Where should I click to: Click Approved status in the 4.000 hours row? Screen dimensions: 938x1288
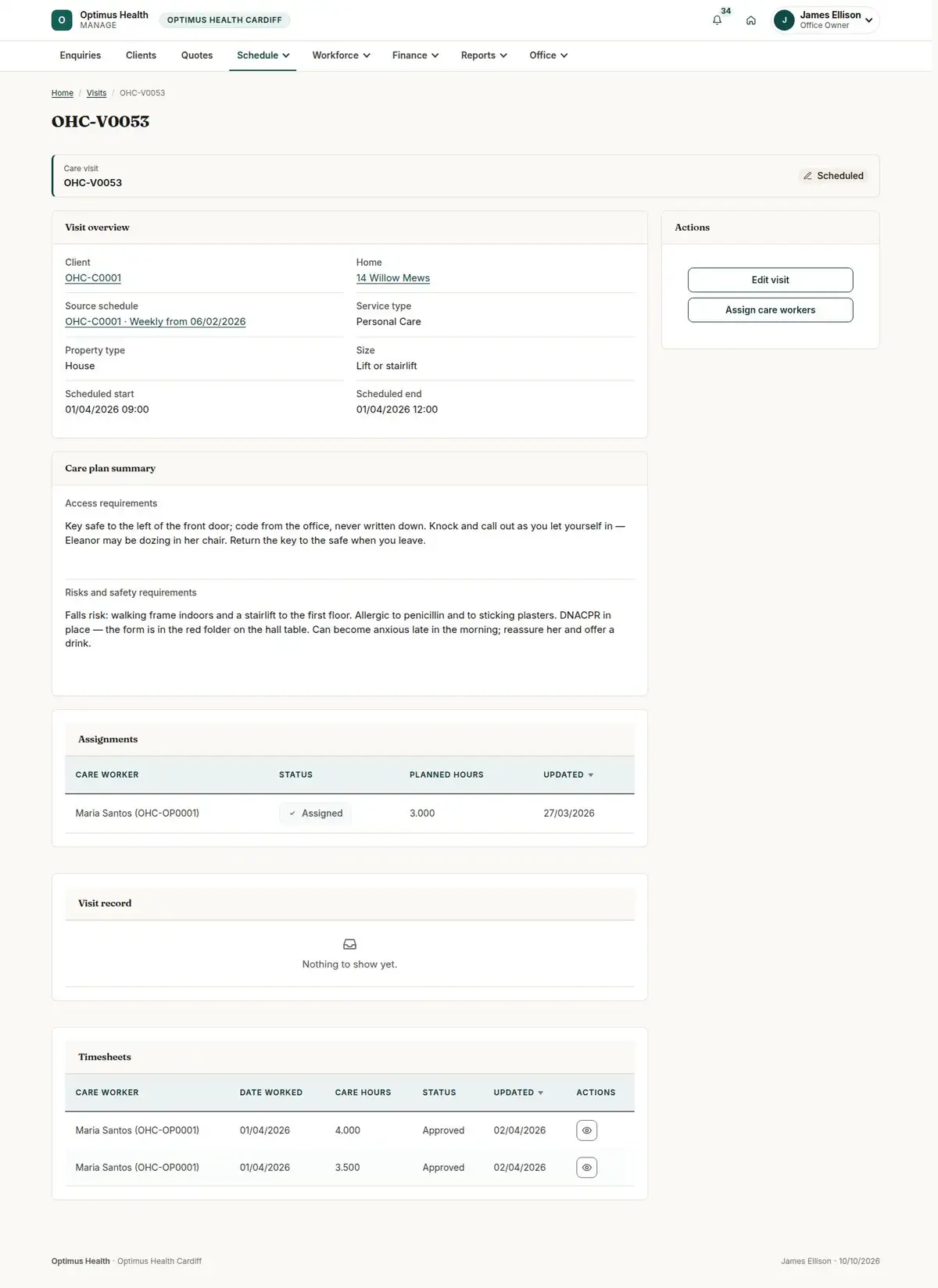[443, 1130]
